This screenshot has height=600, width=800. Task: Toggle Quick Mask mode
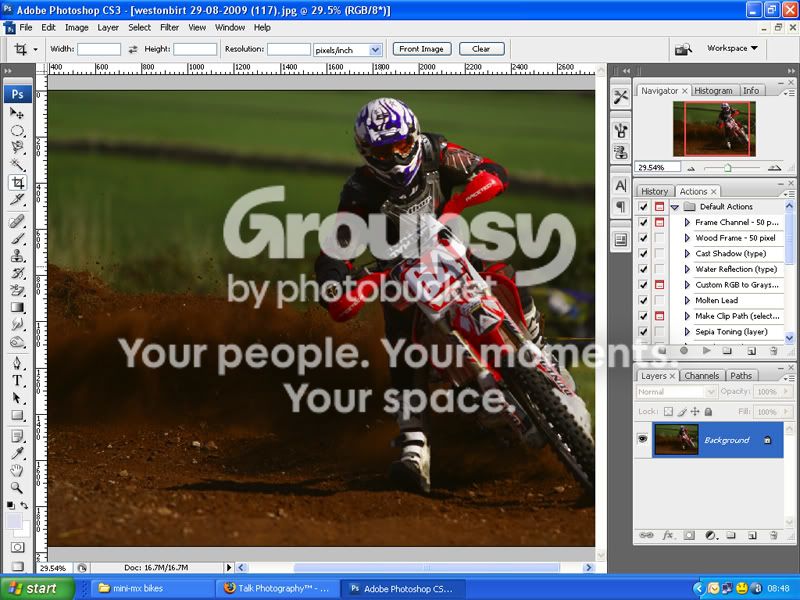point(17,547)
